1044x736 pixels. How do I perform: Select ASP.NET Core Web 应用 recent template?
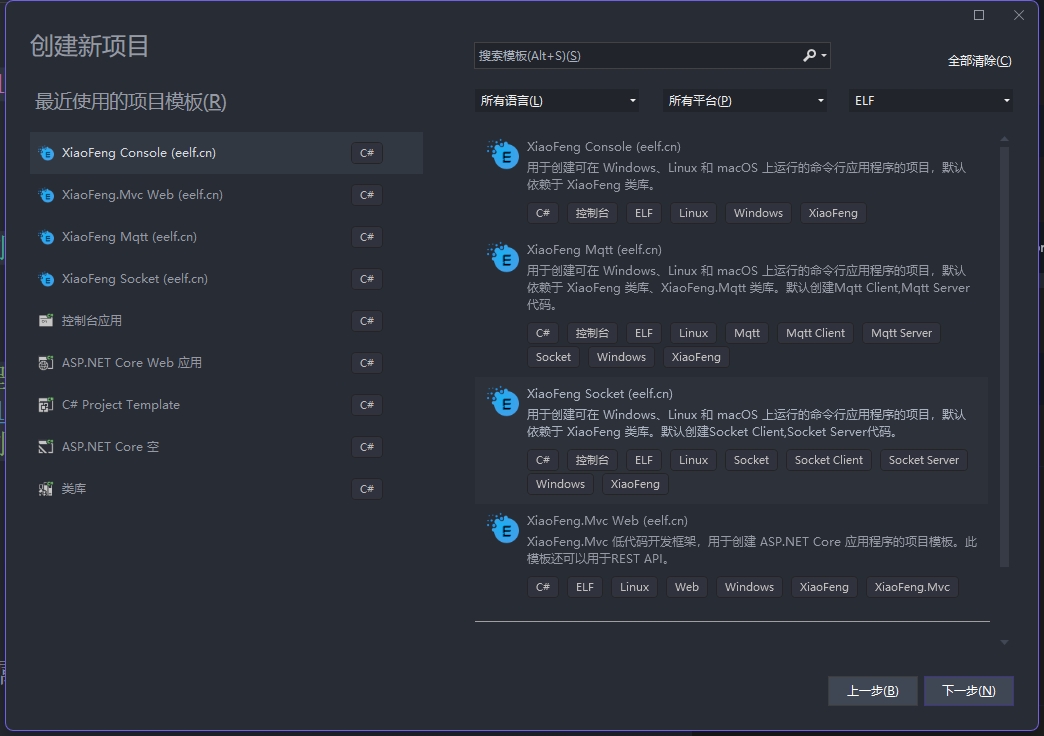226,362
